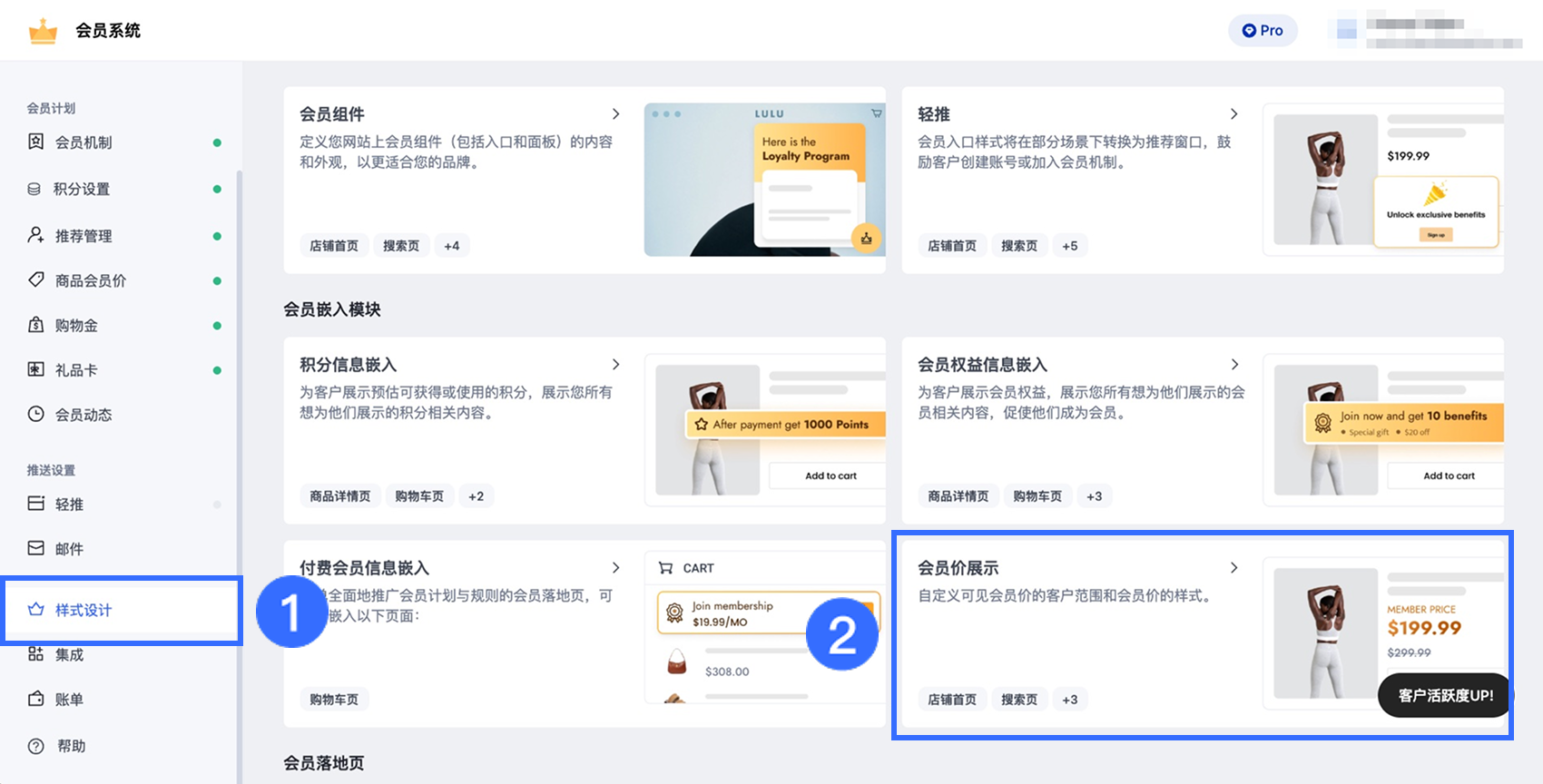Expand the 会员组件 card chevron
Image resolution: width=1543 pixels, height=784 pixels.
615,114
